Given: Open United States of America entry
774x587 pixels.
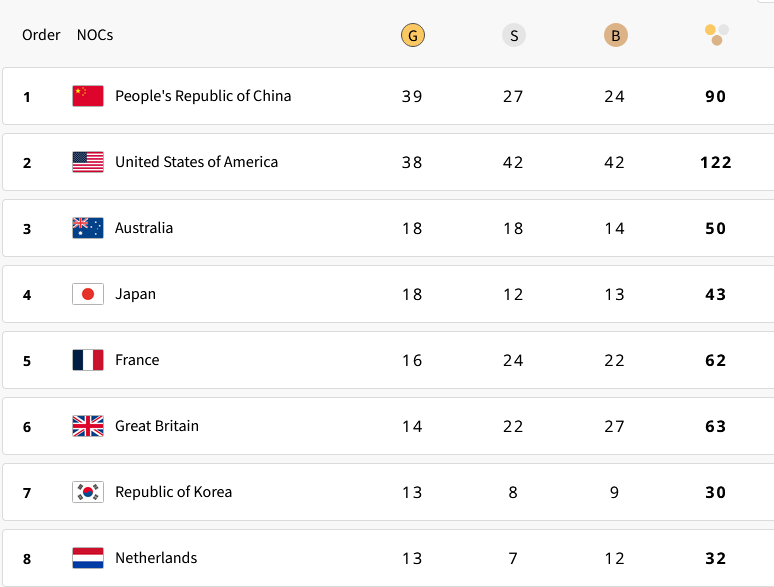Looking at the screenshot, I should pos(196,162).
